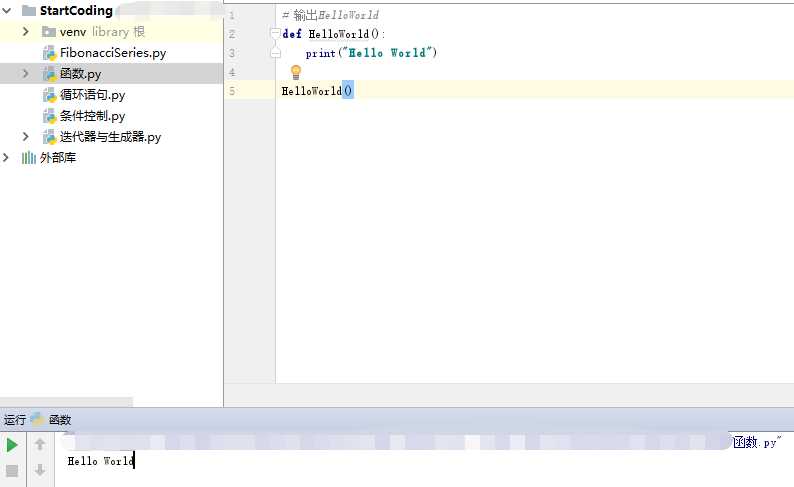Stop the running process button
This screenshot has width=794, height=487.
pyautogui.click(x=12, y=471)
